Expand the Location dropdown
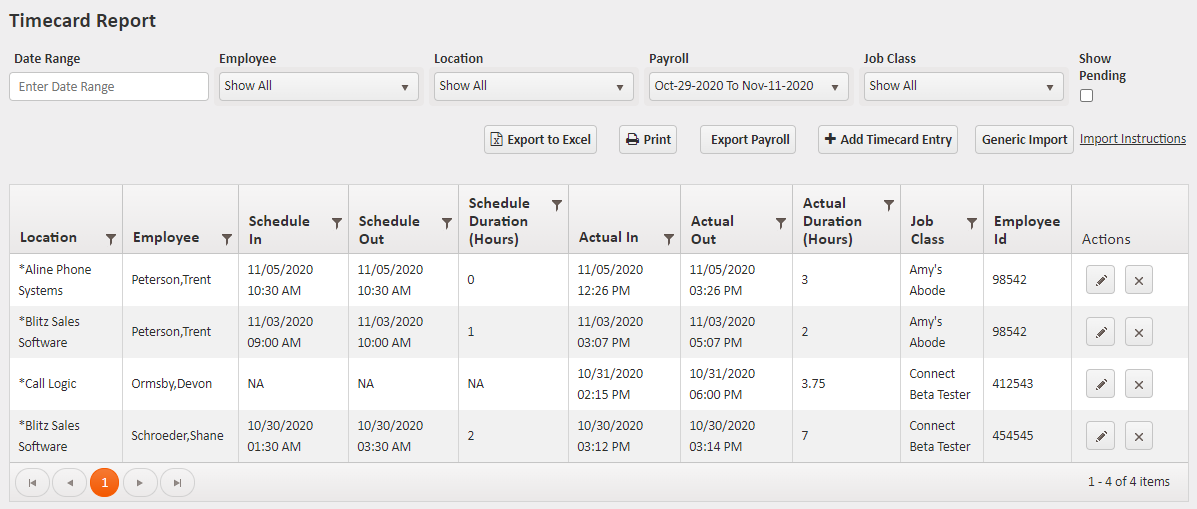 [x=533, y=87]
